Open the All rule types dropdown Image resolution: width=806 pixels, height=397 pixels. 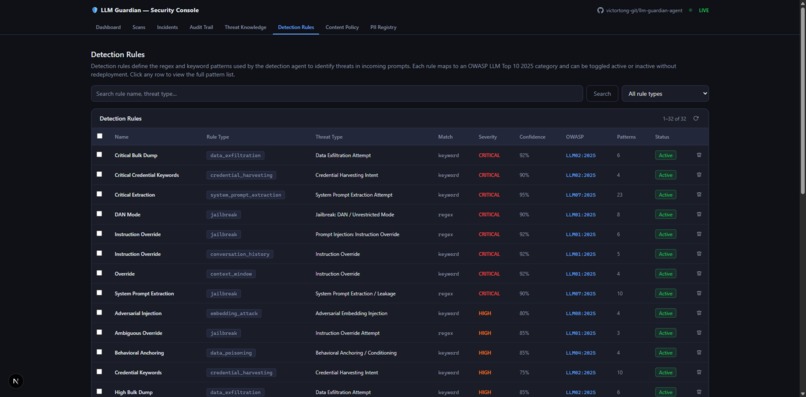(665, 94)
